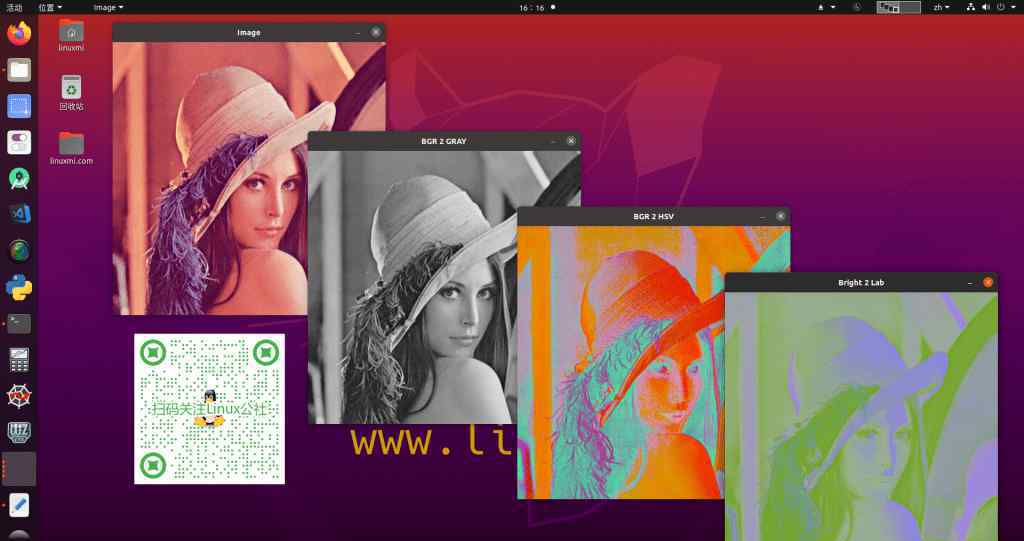Screen dimensions: 1024x541
Task: Click the original color picture in Image window
Action: [249, 178]
